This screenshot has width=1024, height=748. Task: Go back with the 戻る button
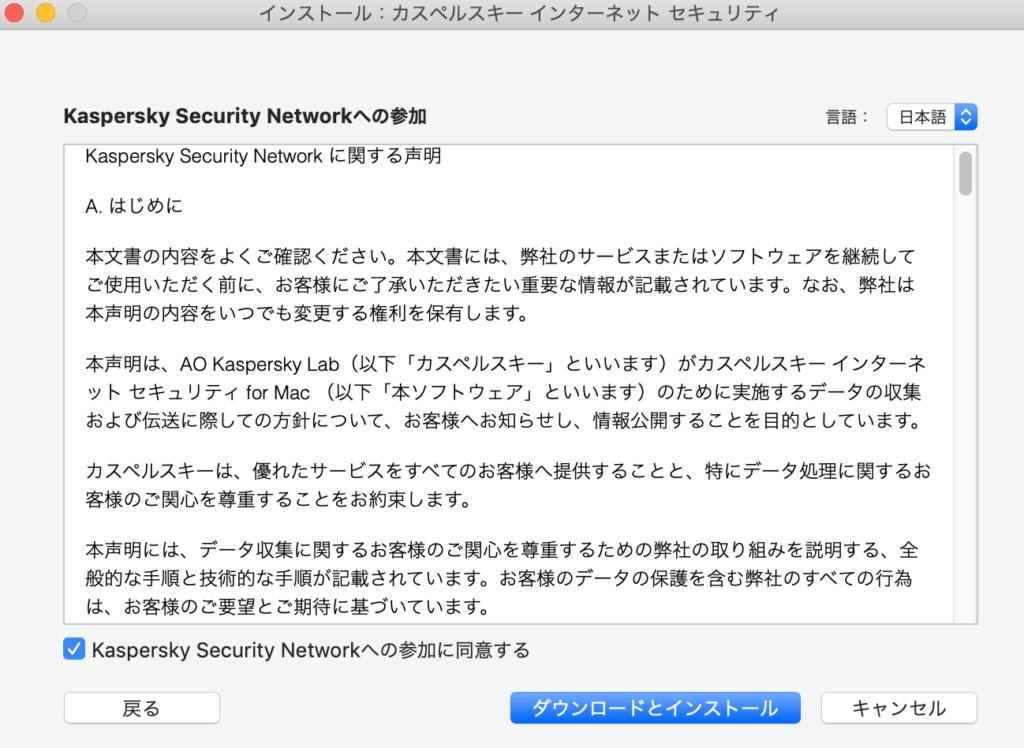pyautogui.click(x=142, y=708)
